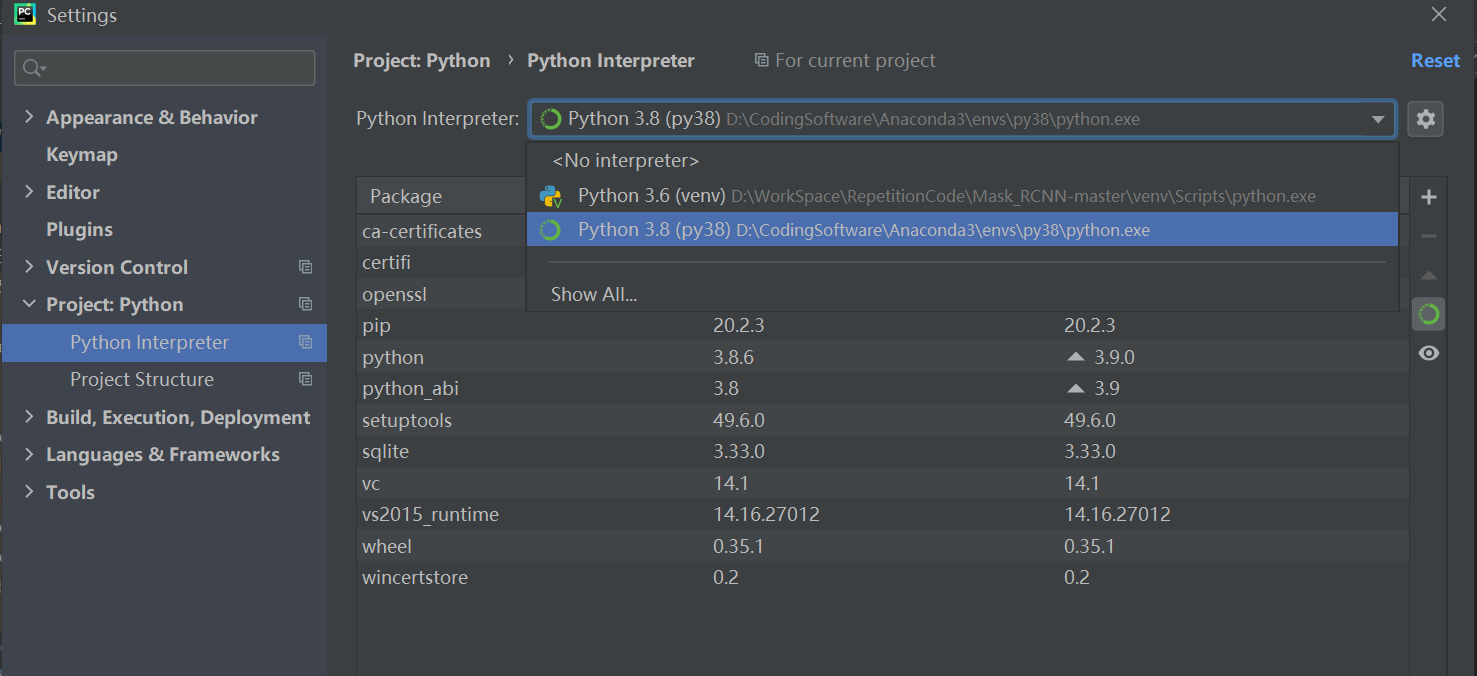Open the Python Interpreter dropdown arrow

point(1378,120)
